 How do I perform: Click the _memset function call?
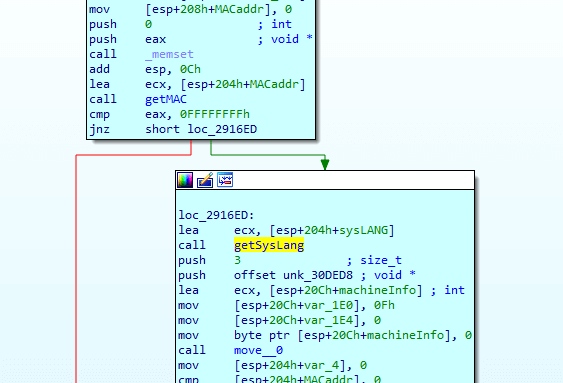click(169, 54)
